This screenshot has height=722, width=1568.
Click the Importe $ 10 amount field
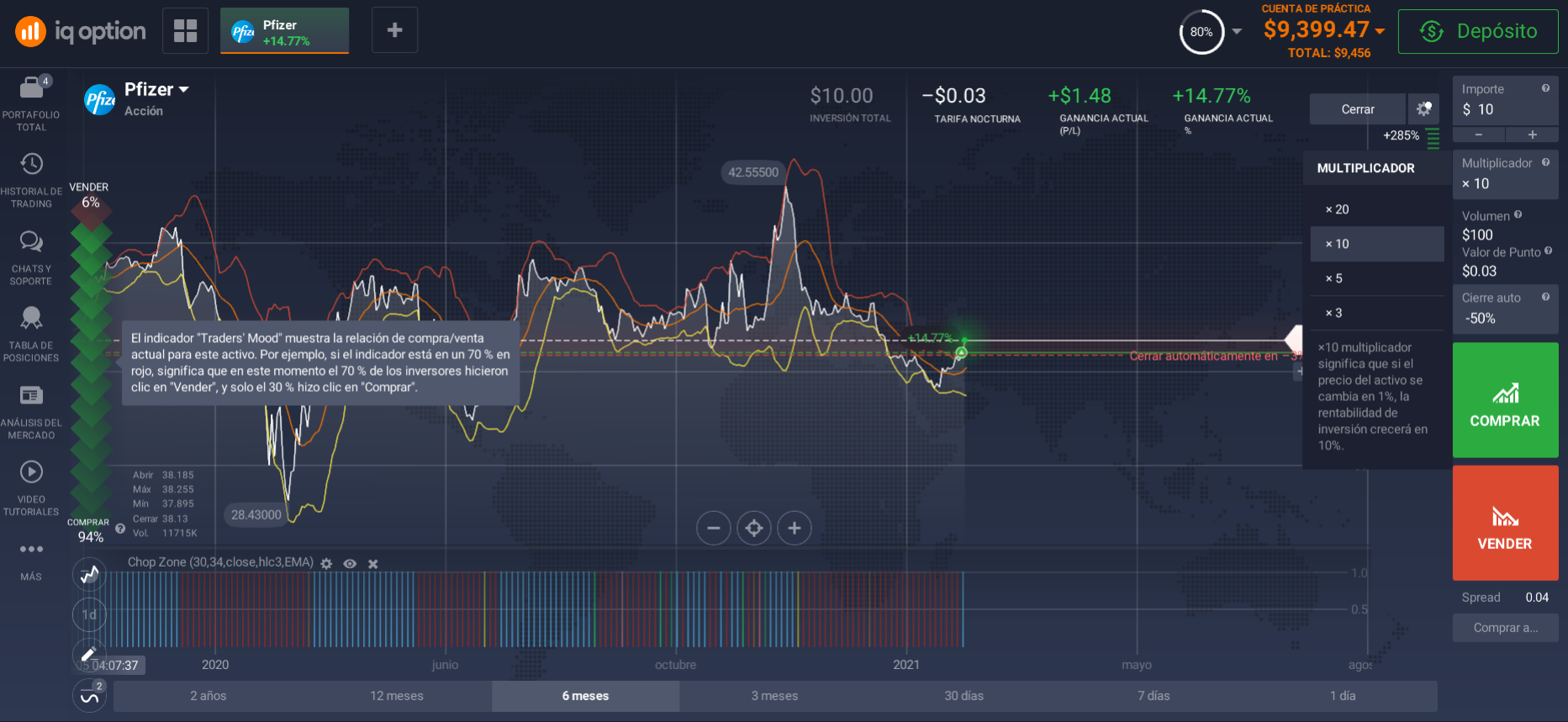pyautogui.click(x=1505, y=101)
